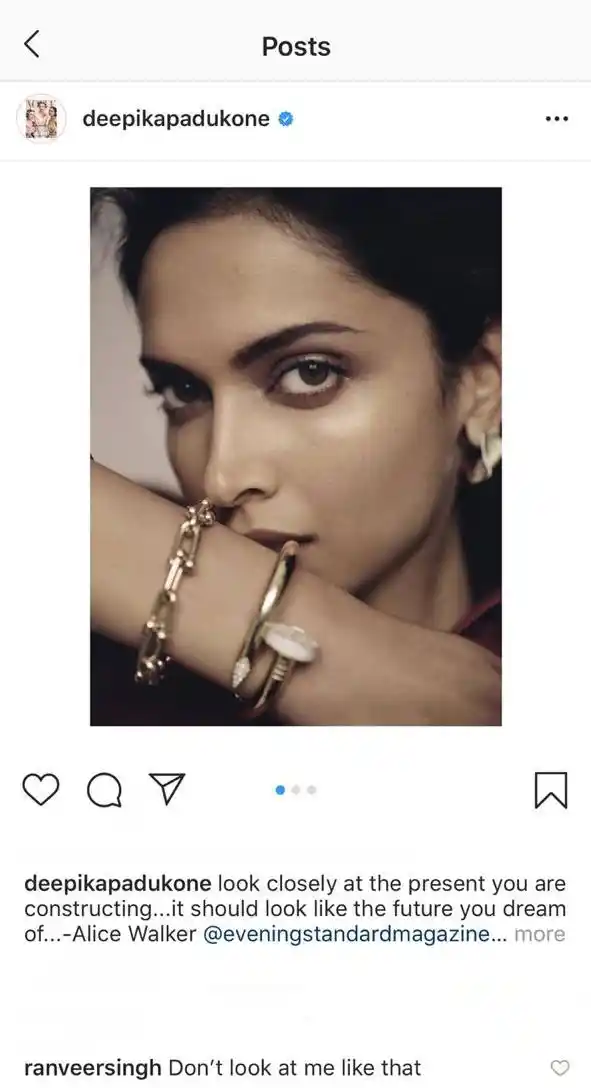Like the post with heart icon

41,790
